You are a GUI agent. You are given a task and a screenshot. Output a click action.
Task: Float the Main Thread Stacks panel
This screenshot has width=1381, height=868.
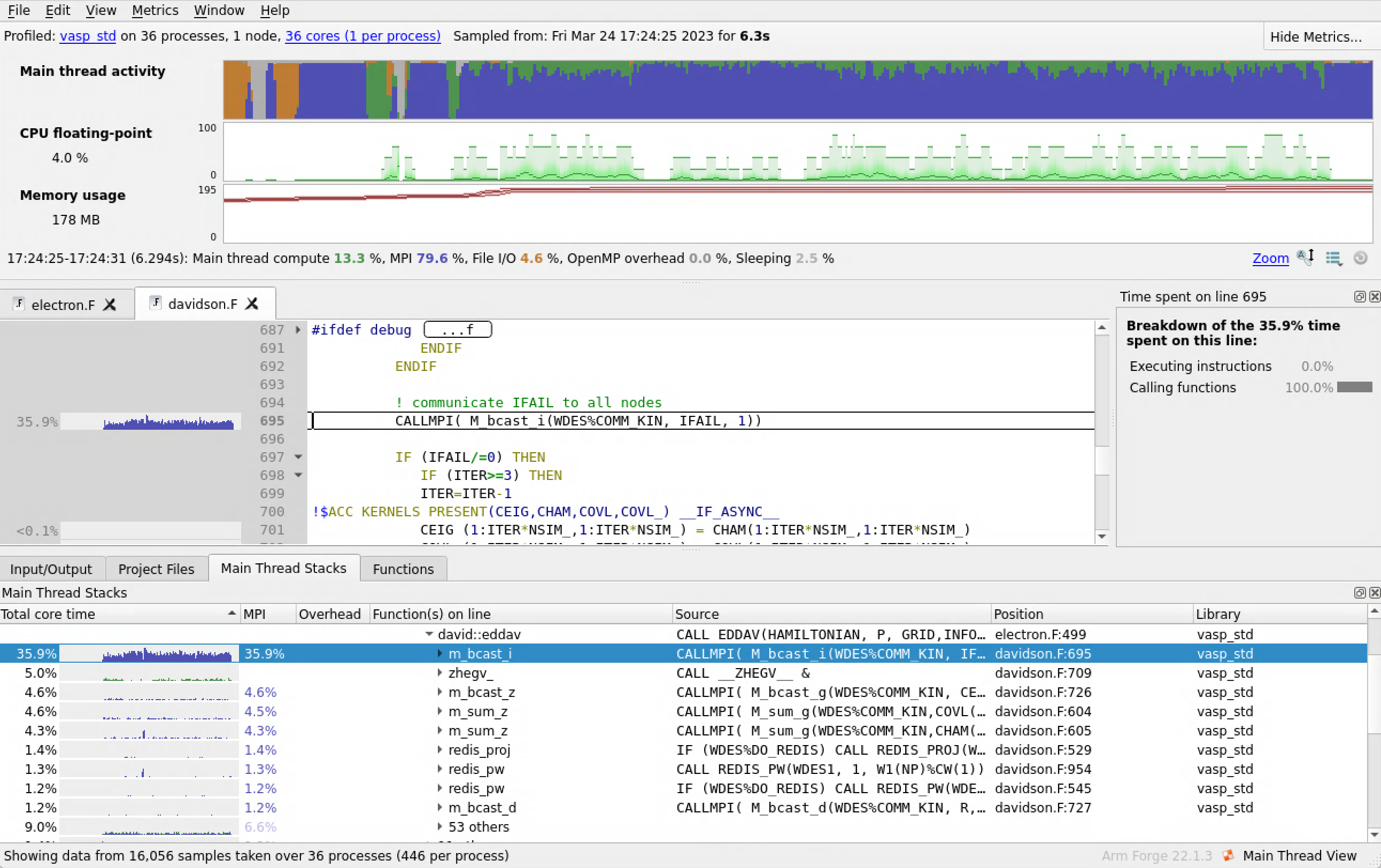point(1359,592)
